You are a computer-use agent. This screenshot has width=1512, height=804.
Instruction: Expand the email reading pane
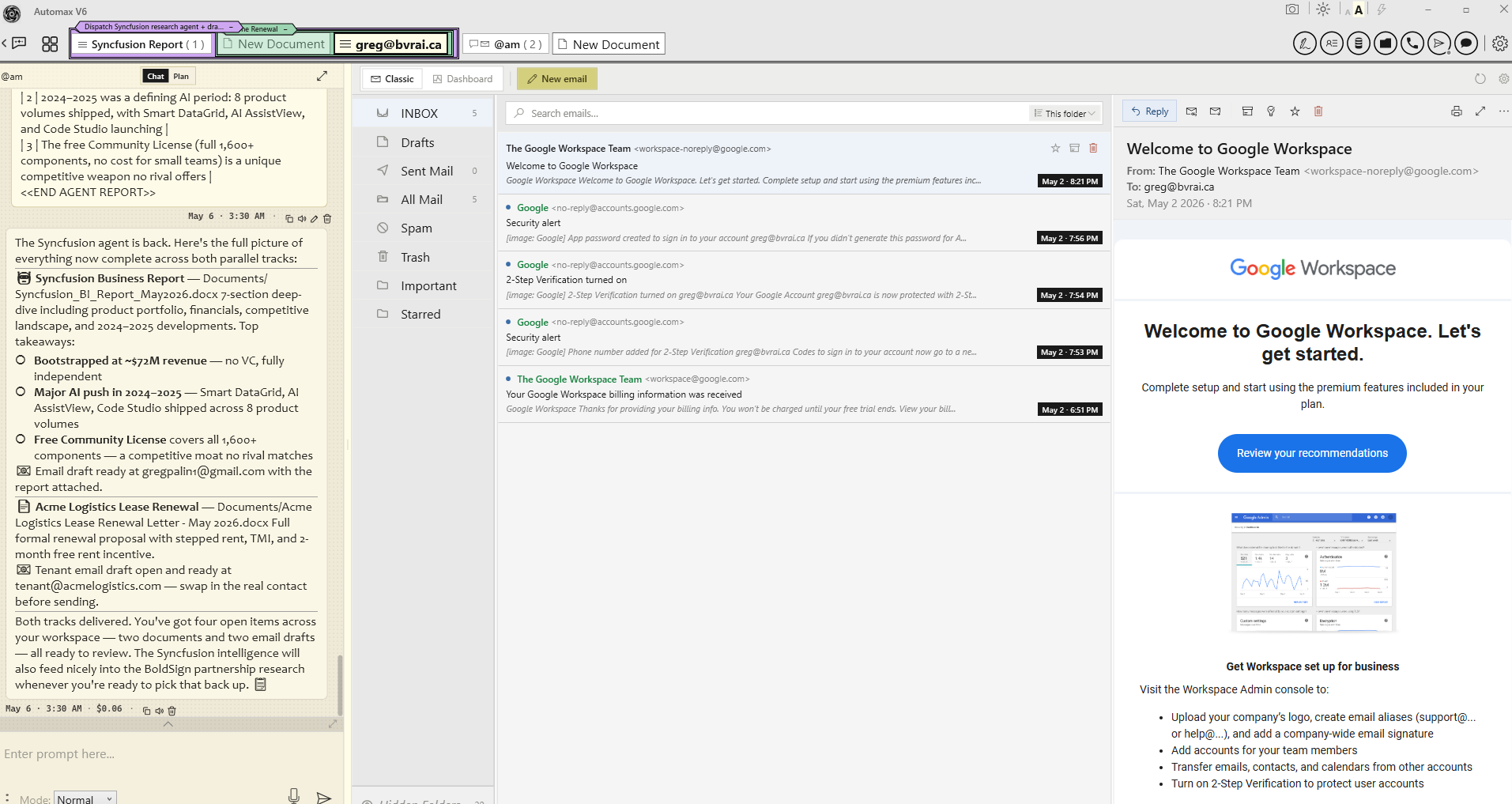[1480, 111]
